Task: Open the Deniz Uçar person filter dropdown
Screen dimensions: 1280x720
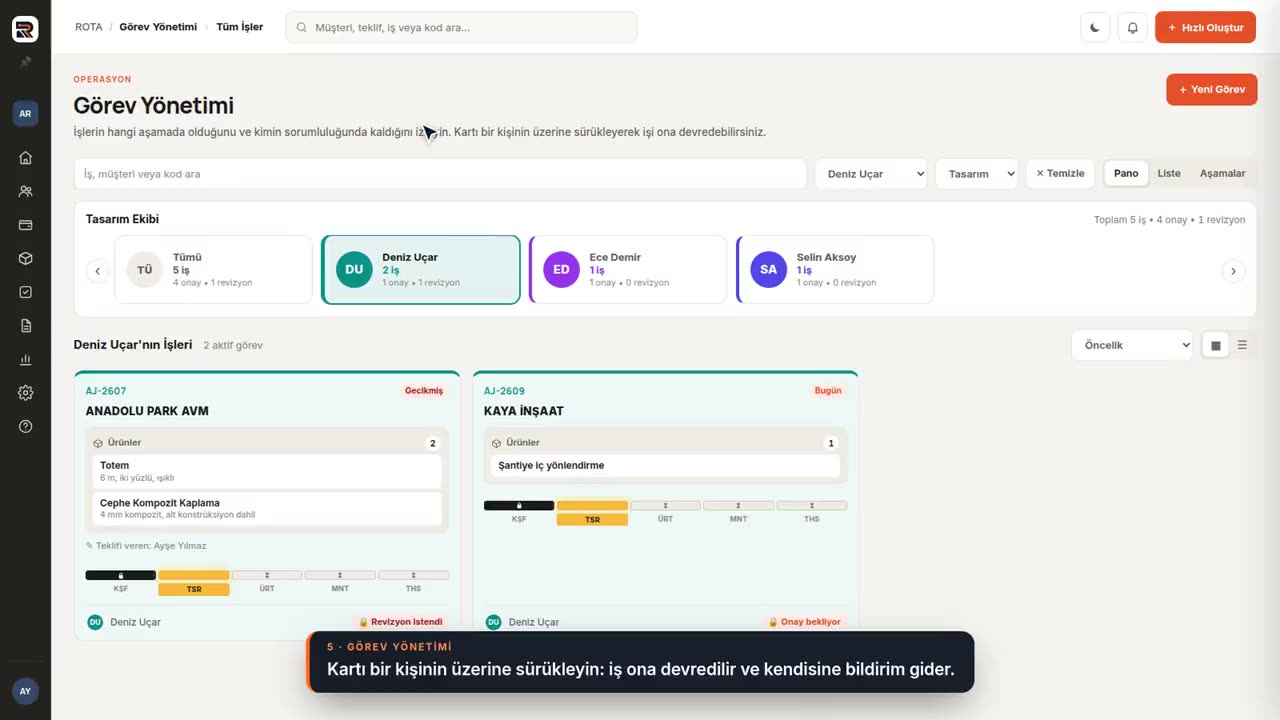Action: (871, 174)
